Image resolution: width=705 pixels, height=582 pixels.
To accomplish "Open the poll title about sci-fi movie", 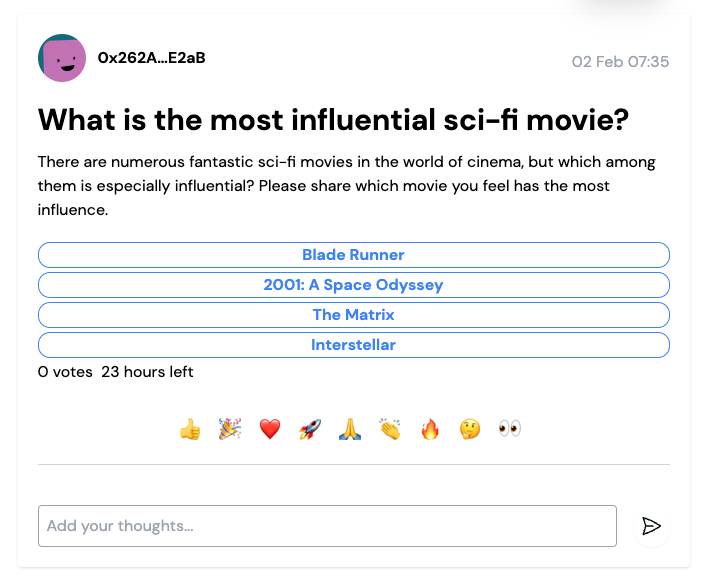I will tap(333, 120).
